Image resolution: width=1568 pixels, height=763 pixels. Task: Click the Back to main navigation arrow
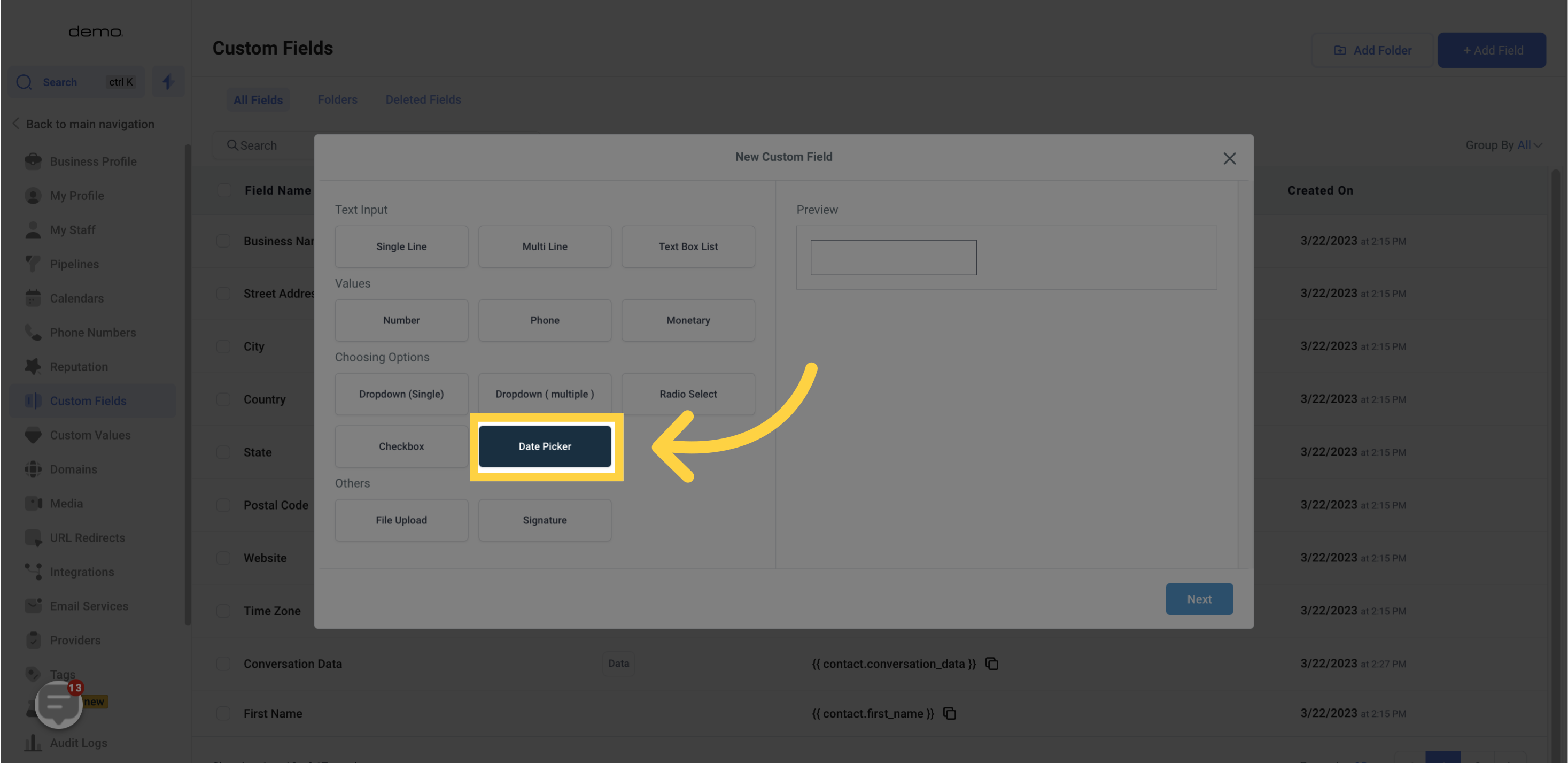tap(16, 124)
